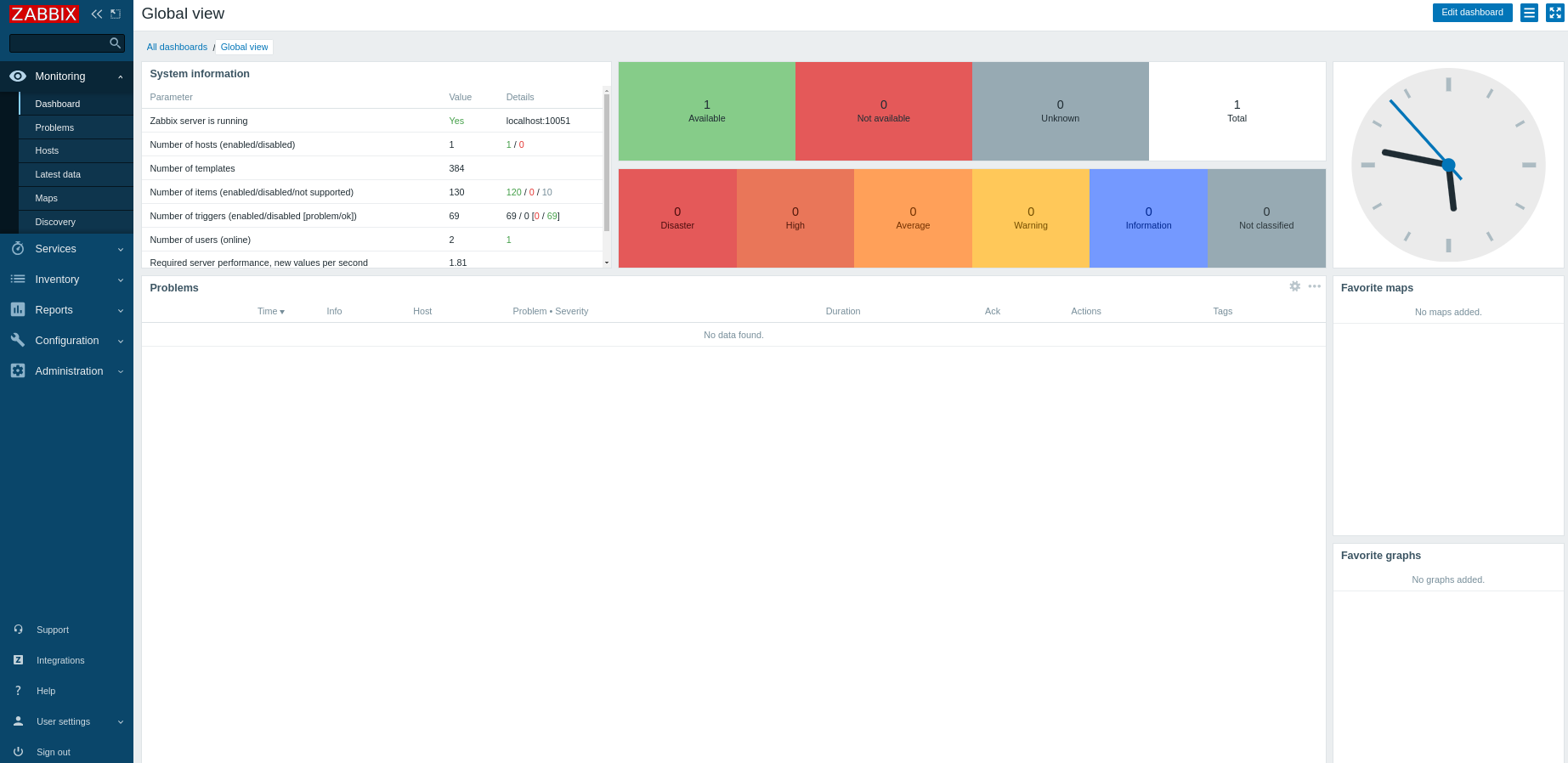This screenshot has height=763, width=1568.
Task: Click the "localhost:10051" details cell
Action: [538, 121]
